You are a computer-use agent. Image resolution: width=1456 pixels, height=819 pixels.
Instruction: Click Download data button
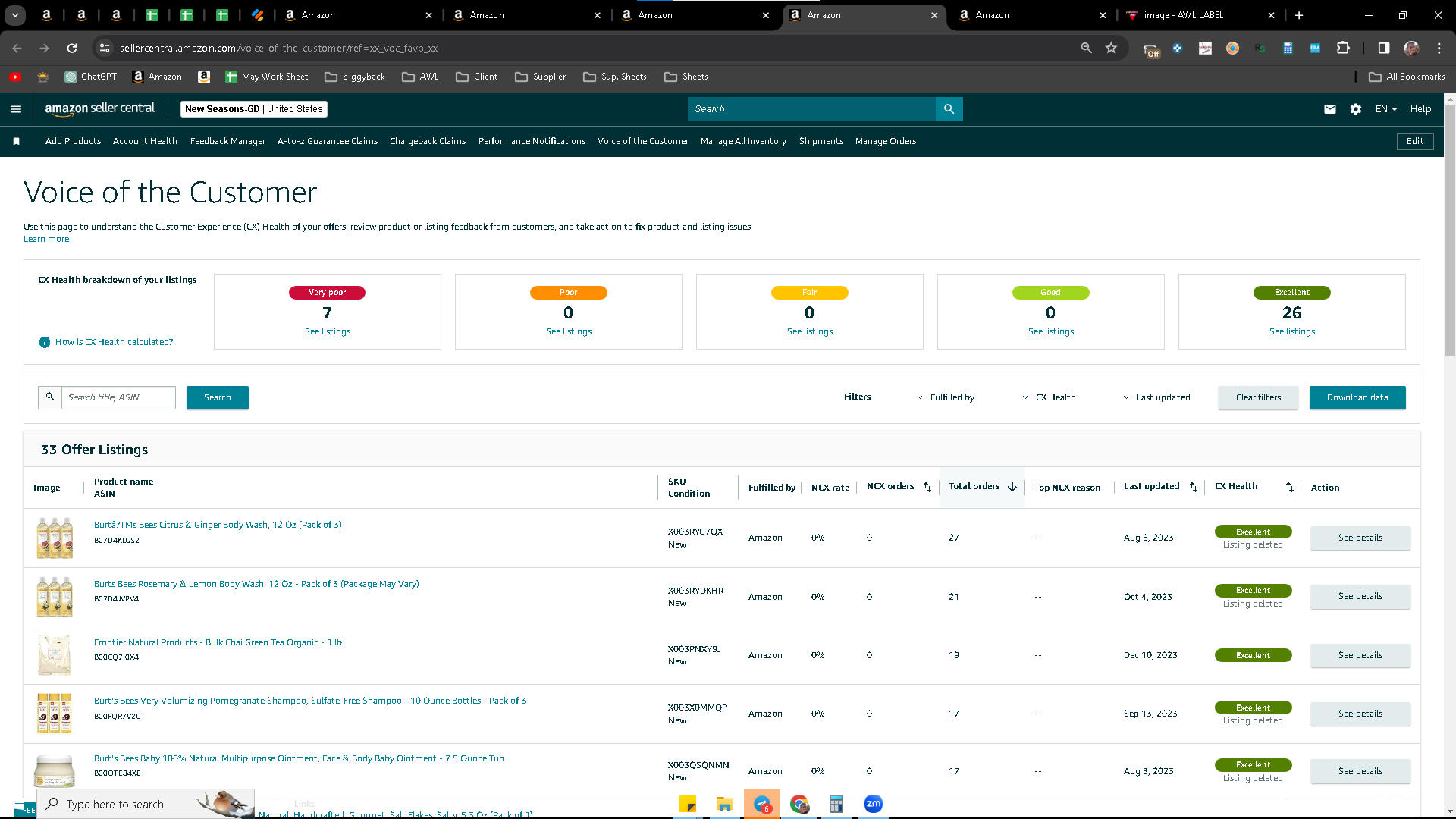point(1357,397)
